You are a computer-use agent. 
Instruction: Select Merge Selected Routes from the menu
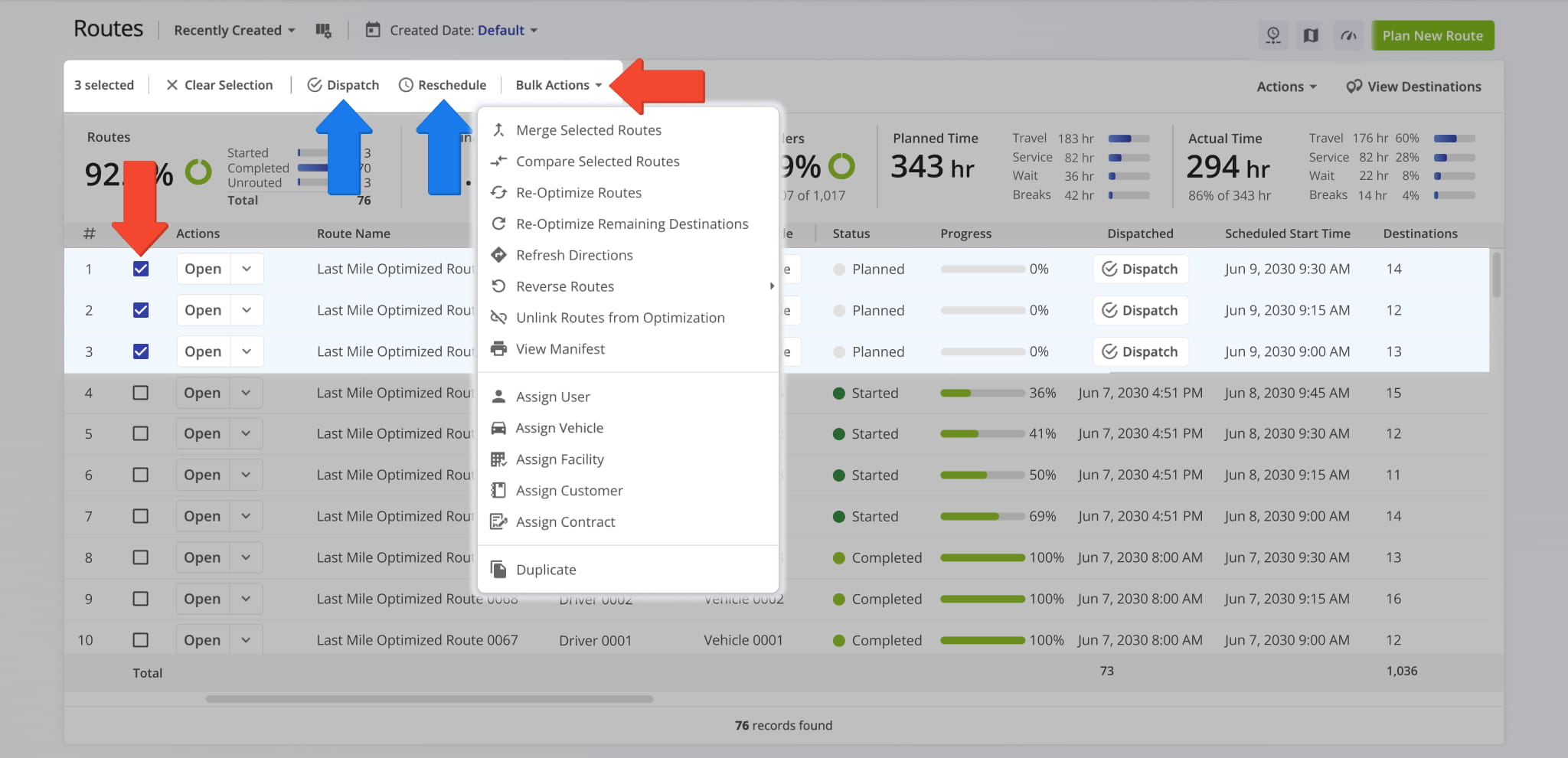point(589,129)
